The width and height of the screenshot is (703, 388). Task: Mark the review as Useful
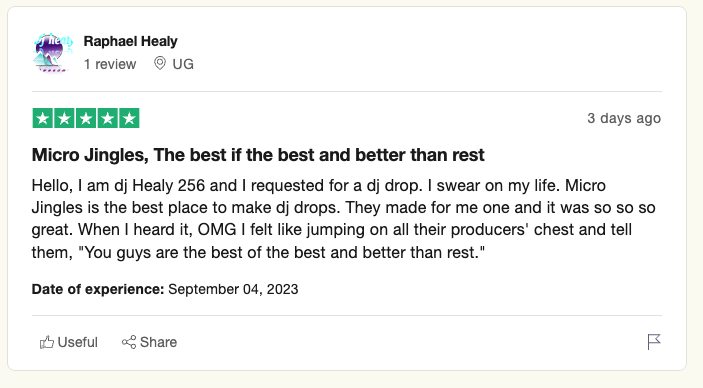coord(69,342)
